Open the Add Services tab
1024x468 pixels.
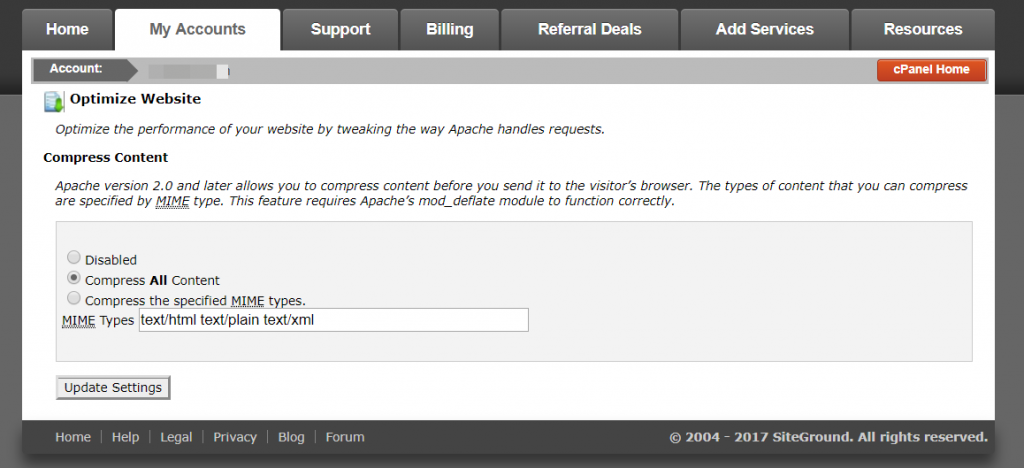pyautogui.click(x=764, y=29)
